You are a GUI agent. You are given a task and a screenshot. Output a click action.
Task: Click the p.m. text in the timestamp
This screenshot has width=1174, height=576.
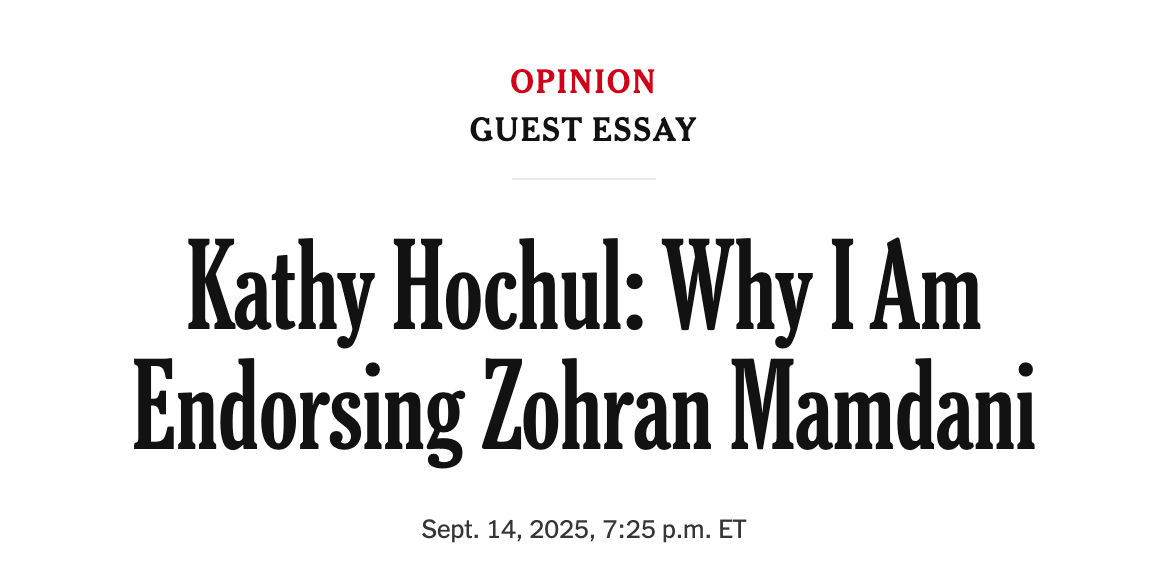684,529
